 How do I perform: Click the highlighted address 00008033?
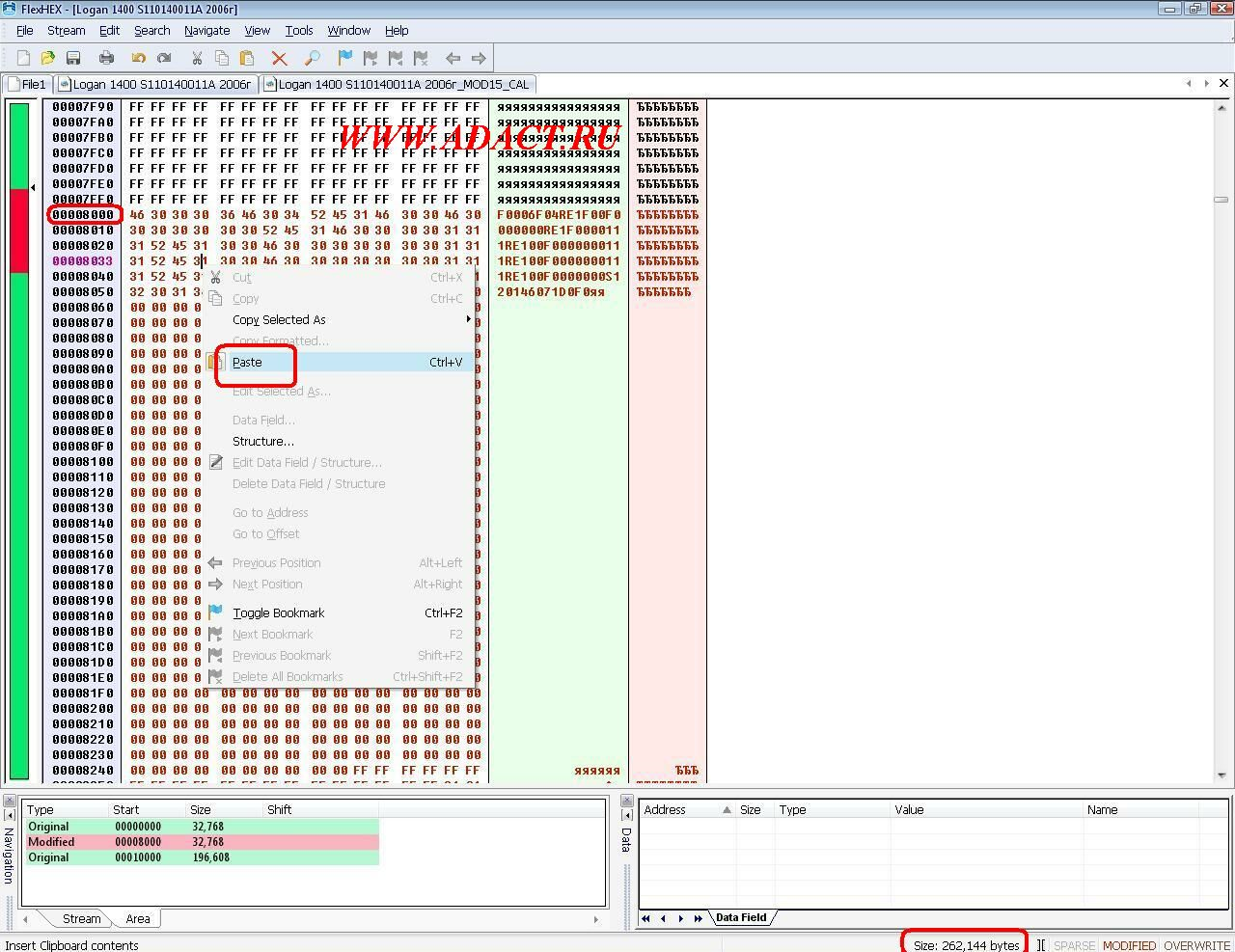83,260
